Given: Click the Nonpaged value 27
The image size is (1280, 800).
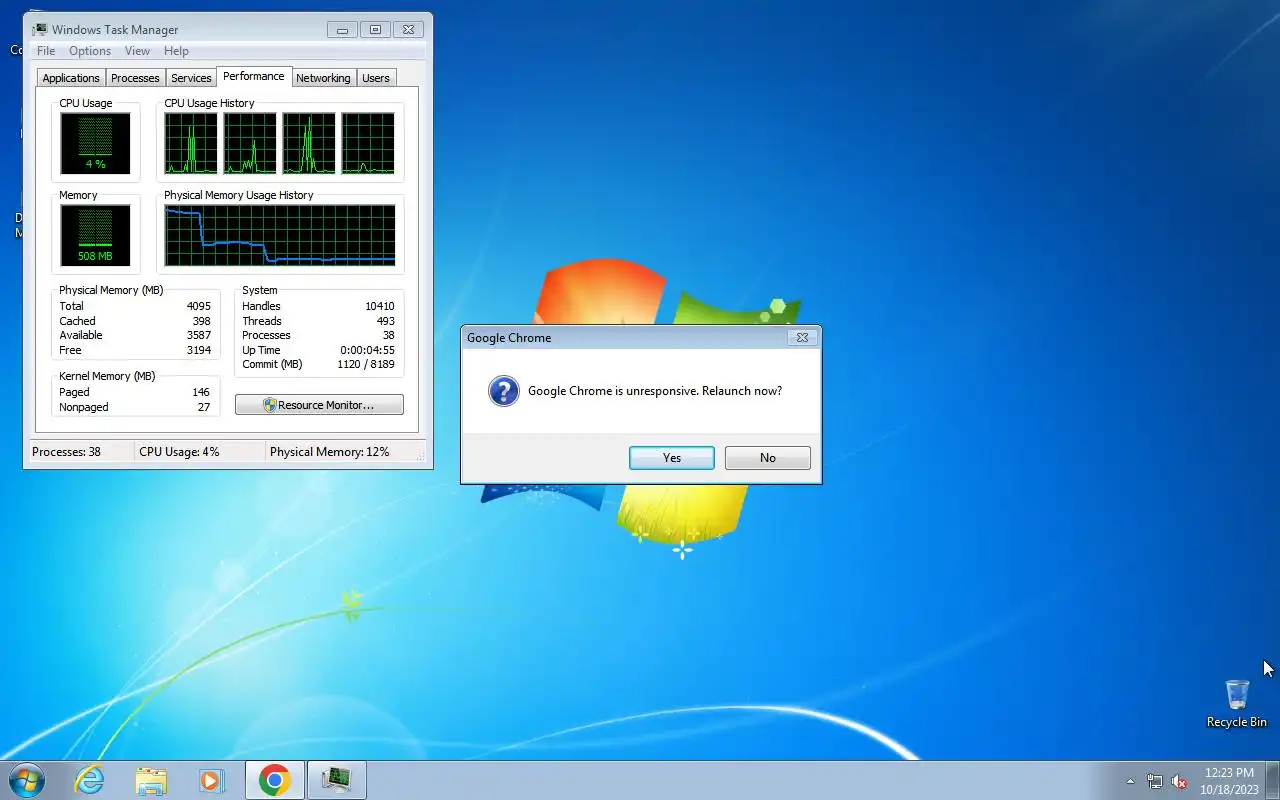Looking at the screenshot, I should pyautogui.click(x=204, y=407).
